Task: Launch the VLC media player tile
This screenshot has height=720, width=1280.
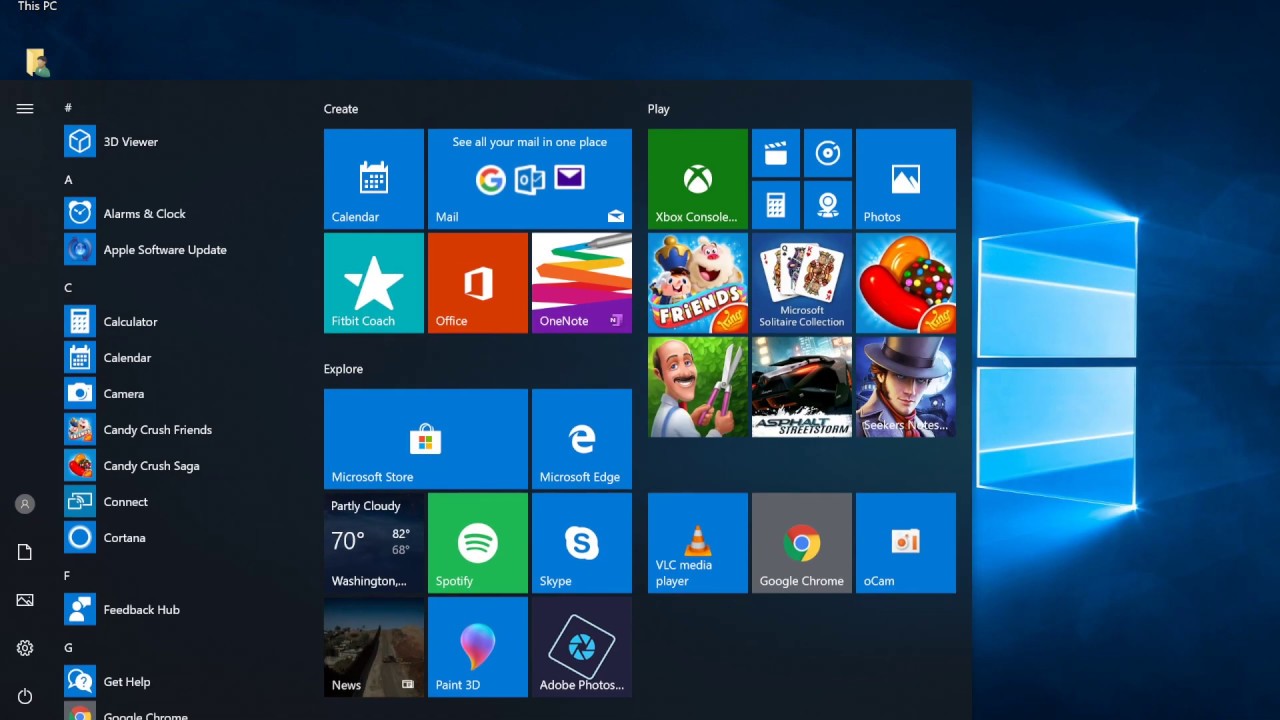Action: point(698,543)
